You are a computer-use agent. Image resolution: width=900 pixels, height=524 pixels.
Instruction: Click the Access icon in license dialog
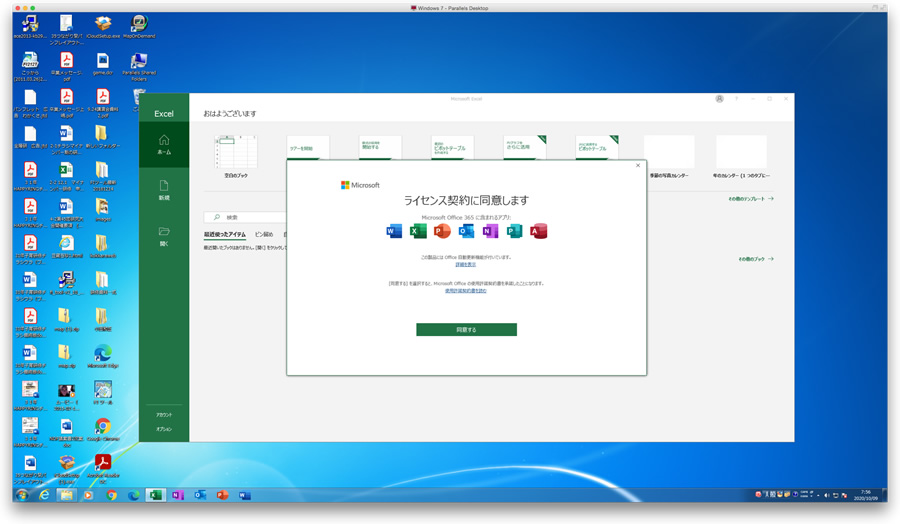click(538, 231)
